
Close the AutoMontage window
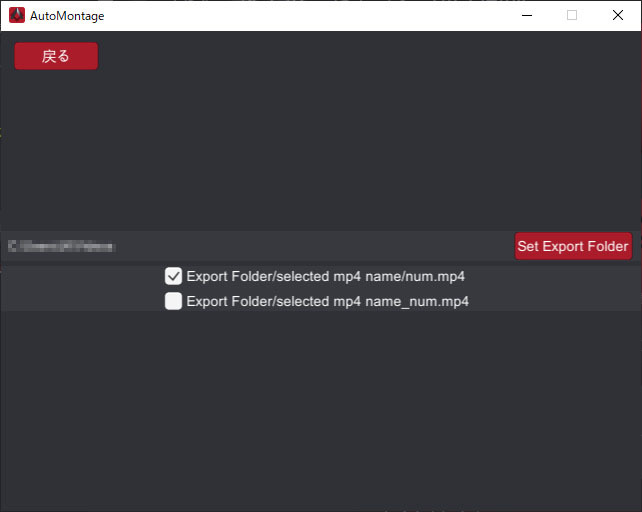(618, 15)
